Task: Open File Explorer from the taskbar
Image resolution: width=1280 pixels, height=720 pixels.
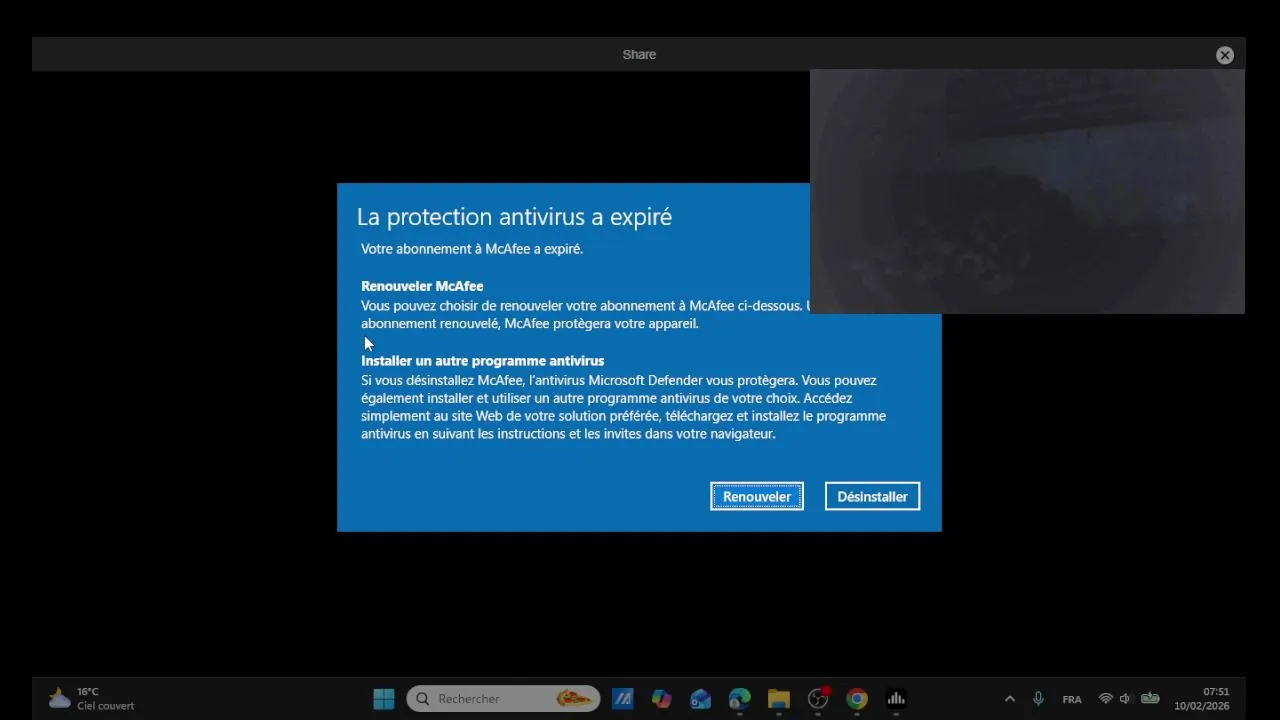Action: click(779, 699)
